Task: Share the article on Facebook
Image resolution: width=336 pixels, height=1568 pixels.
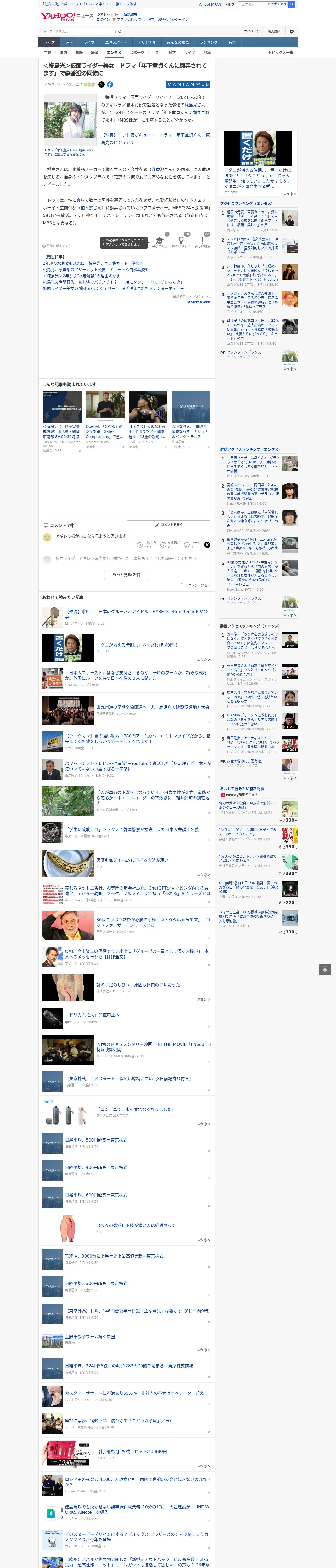Action: (x=110, y=85)
